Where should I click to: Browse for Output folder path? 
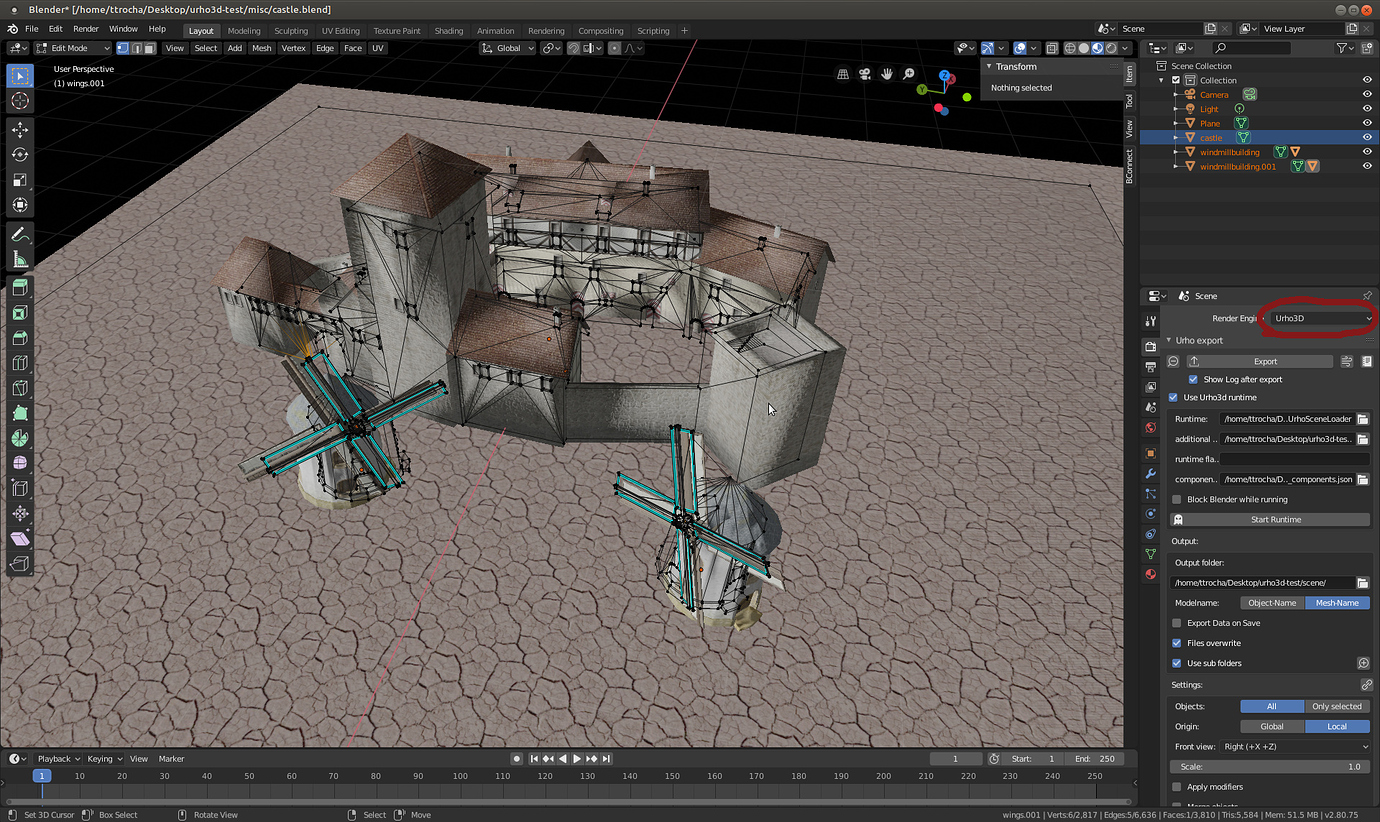tap(1362, 583)
